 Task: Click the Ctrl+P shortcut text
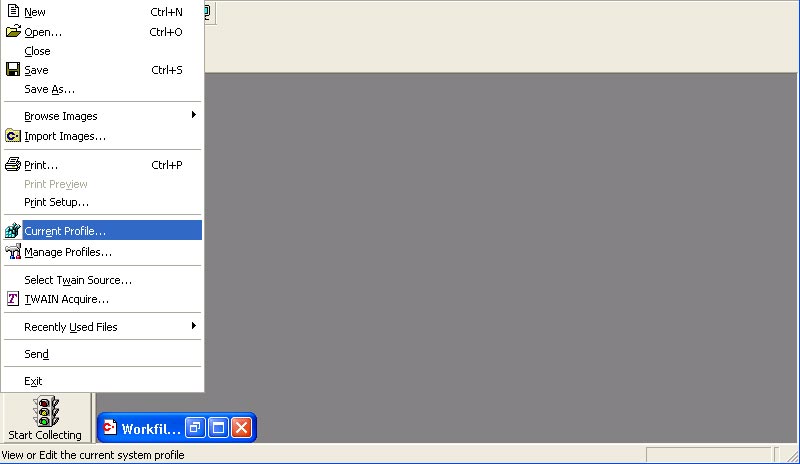(x=167, y=165)
